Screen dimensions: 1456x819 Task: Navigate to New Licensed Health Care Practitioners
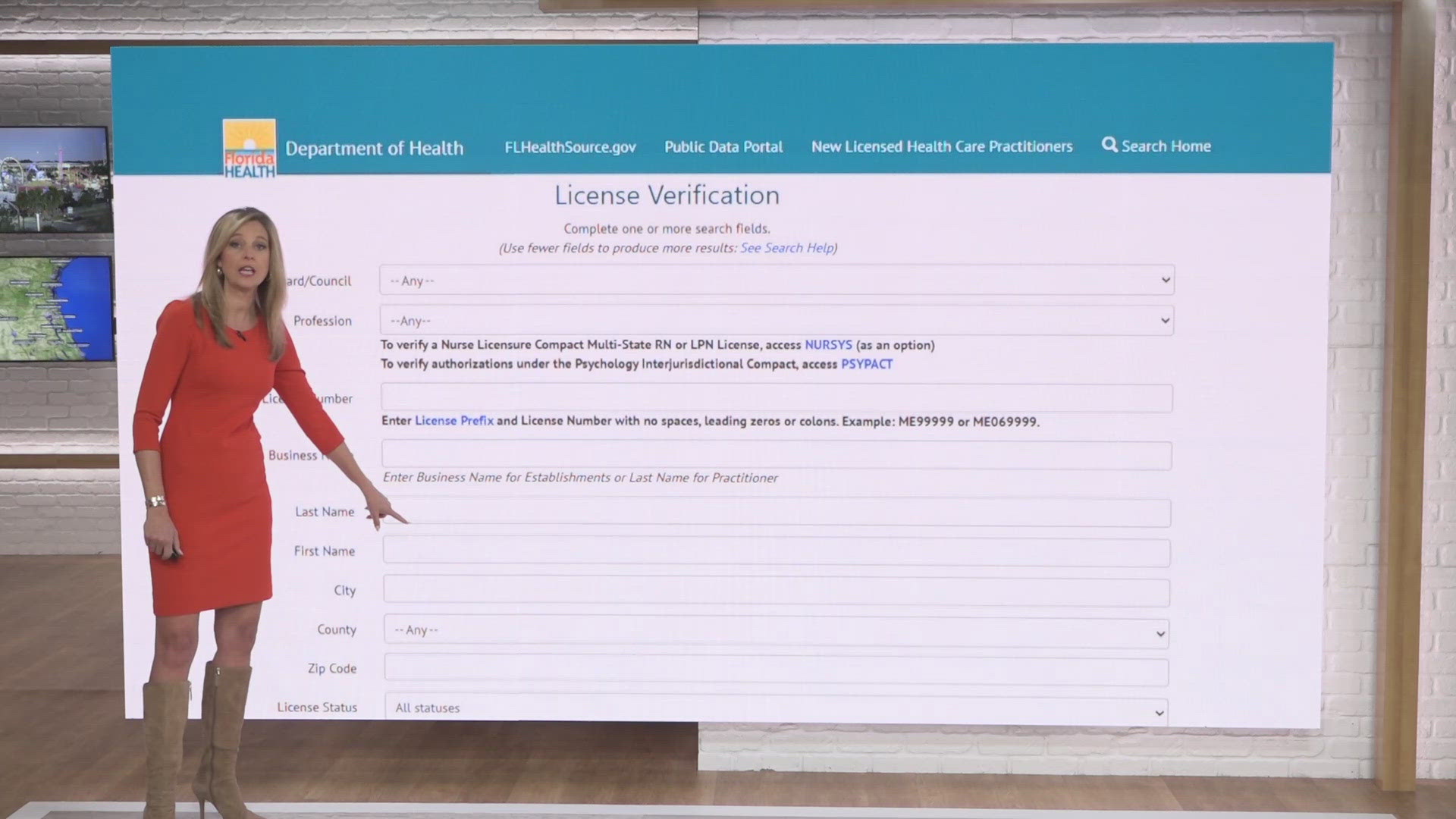click(942, 146)
